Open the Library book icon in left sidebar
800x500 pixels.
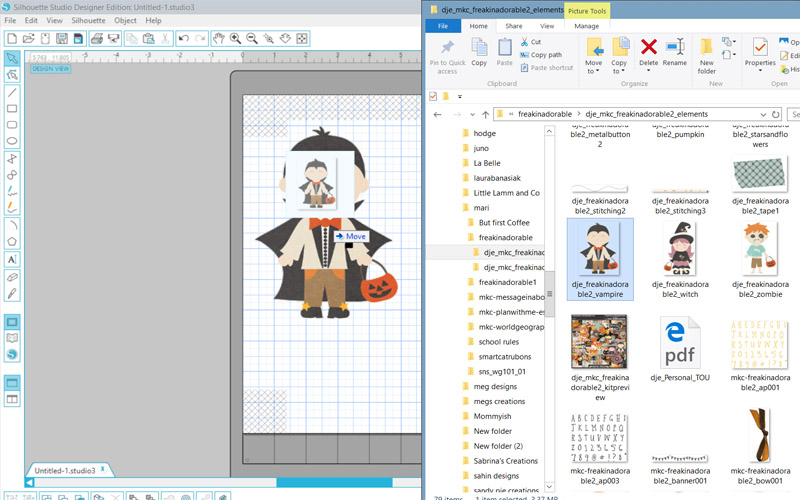coord(12,338)
